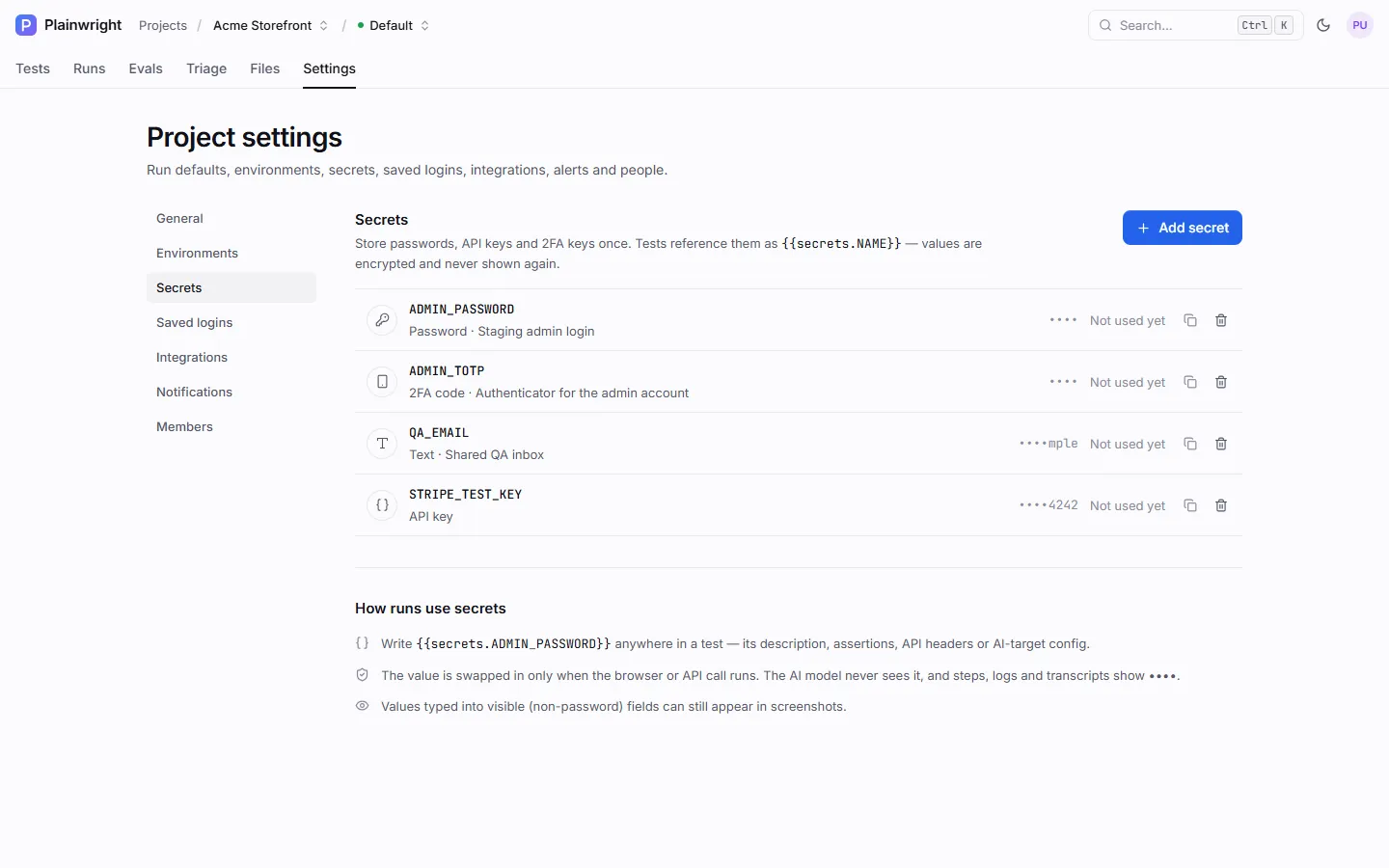
Task: Copy the STRIPE_TEST_KEY secret reference
Action: pos(1190,505)
